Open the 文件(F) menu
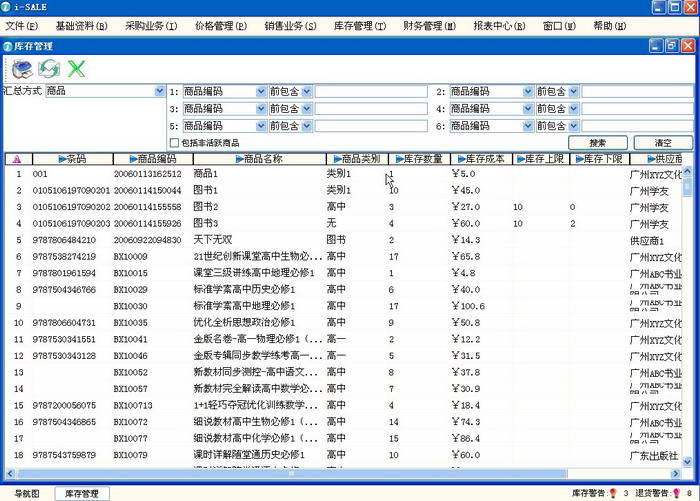700x501 pixels. [21, 26]
